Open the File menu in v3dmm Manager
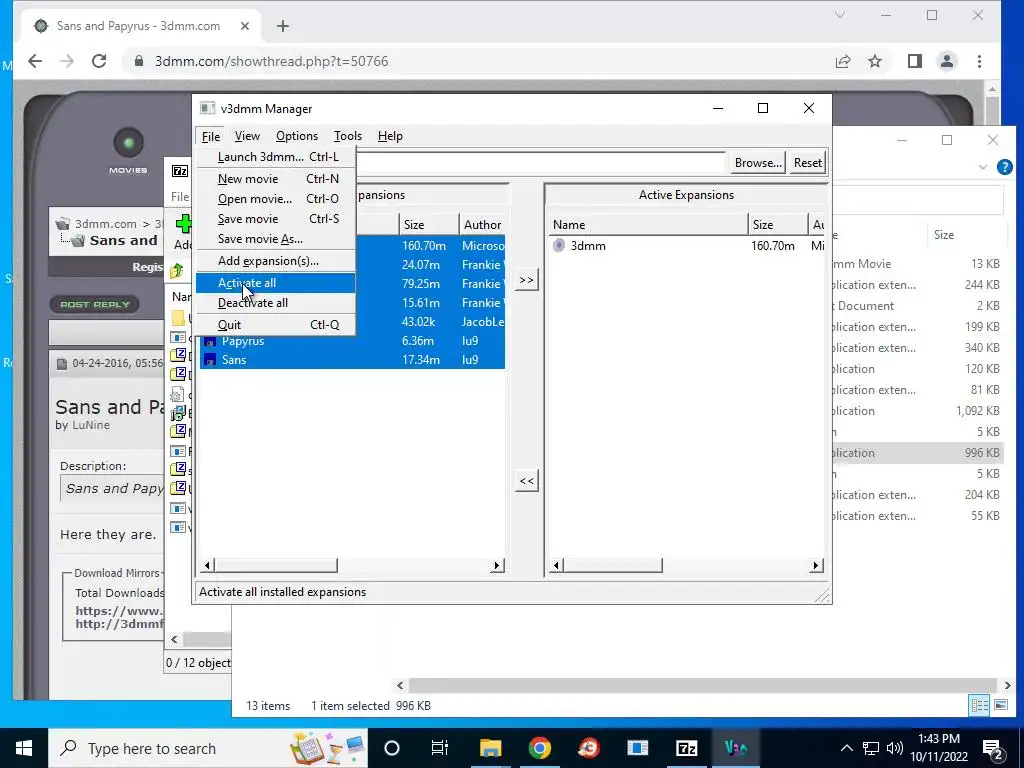 210,136
